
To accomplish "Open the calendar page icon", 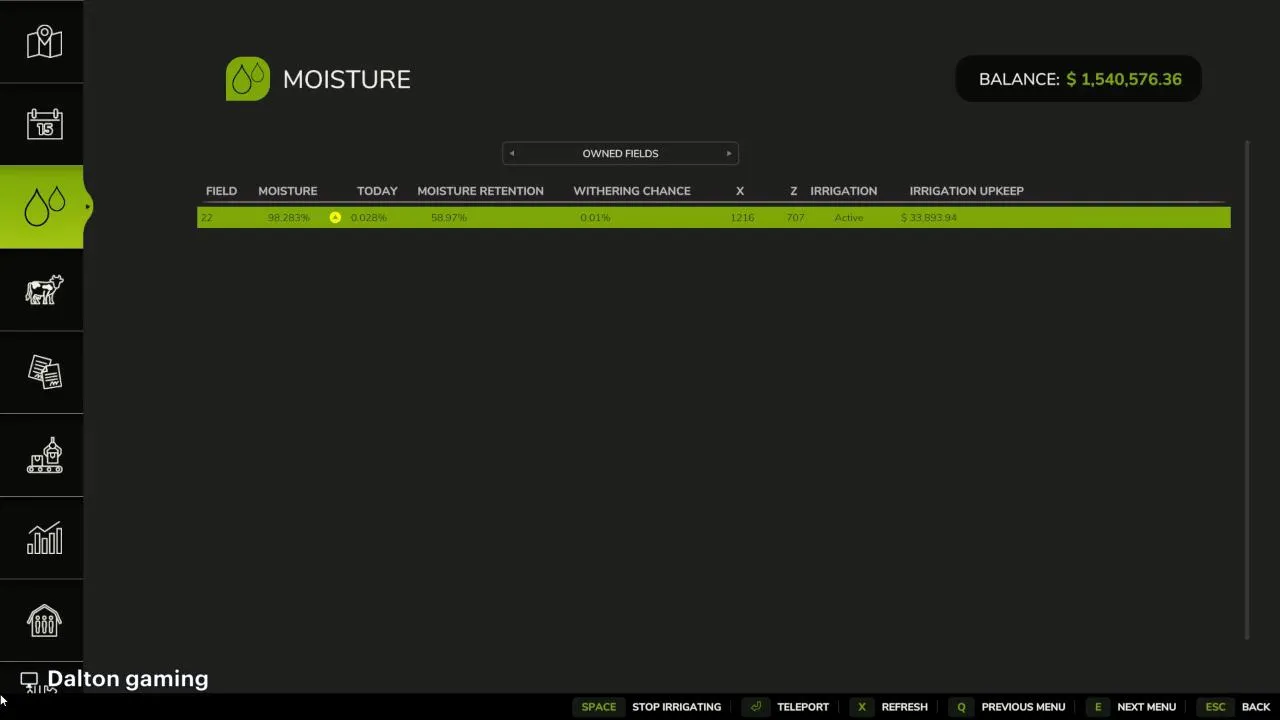I will point(44,124).
